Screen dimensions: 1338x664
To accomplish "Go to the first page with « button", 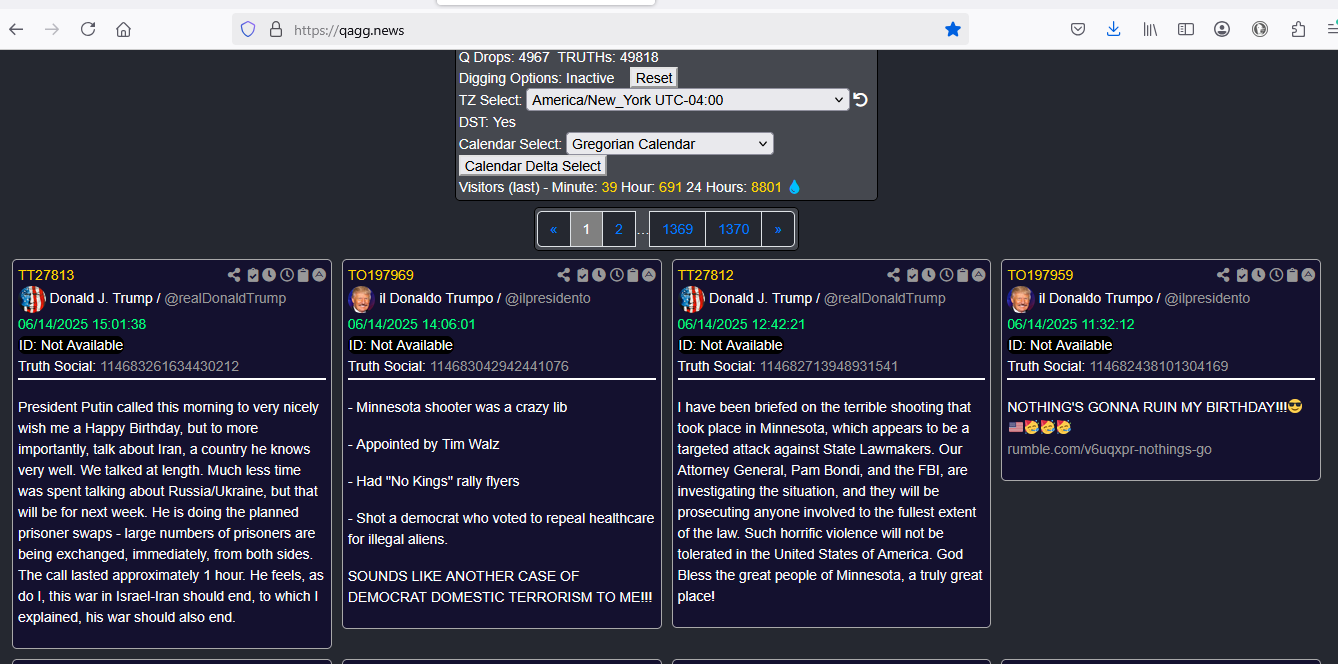I will pos(554,229).
